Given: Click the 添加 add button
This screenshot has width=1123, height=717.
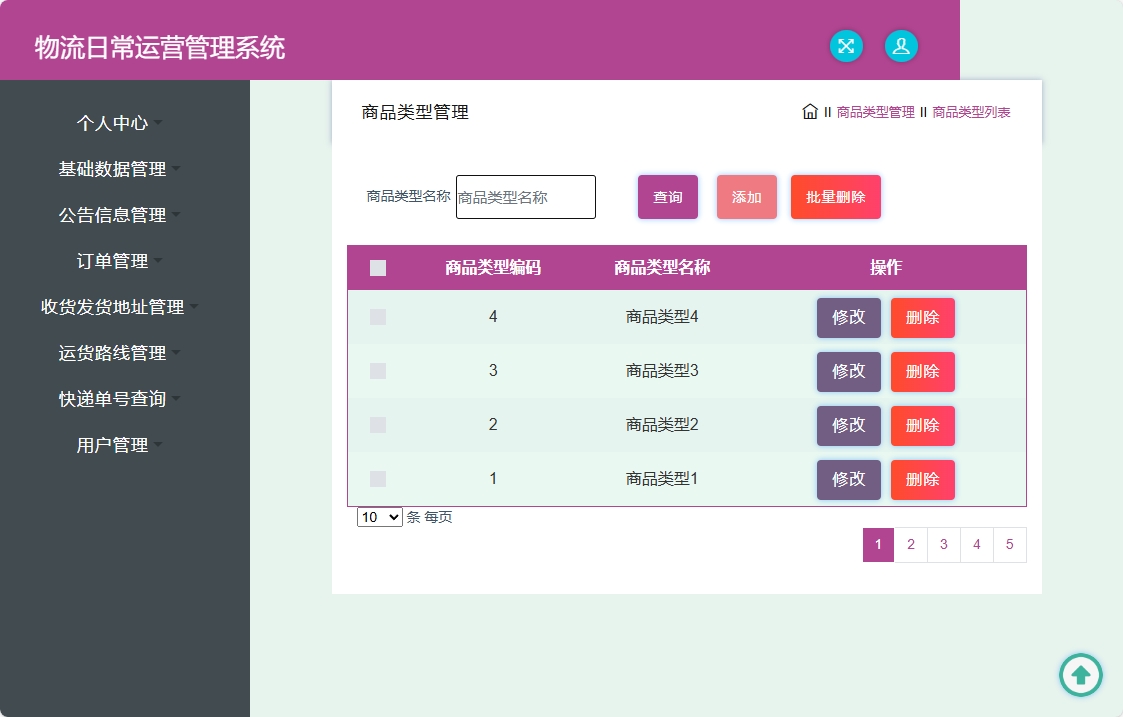Looking at the screenshot, I should coord(746,197).
